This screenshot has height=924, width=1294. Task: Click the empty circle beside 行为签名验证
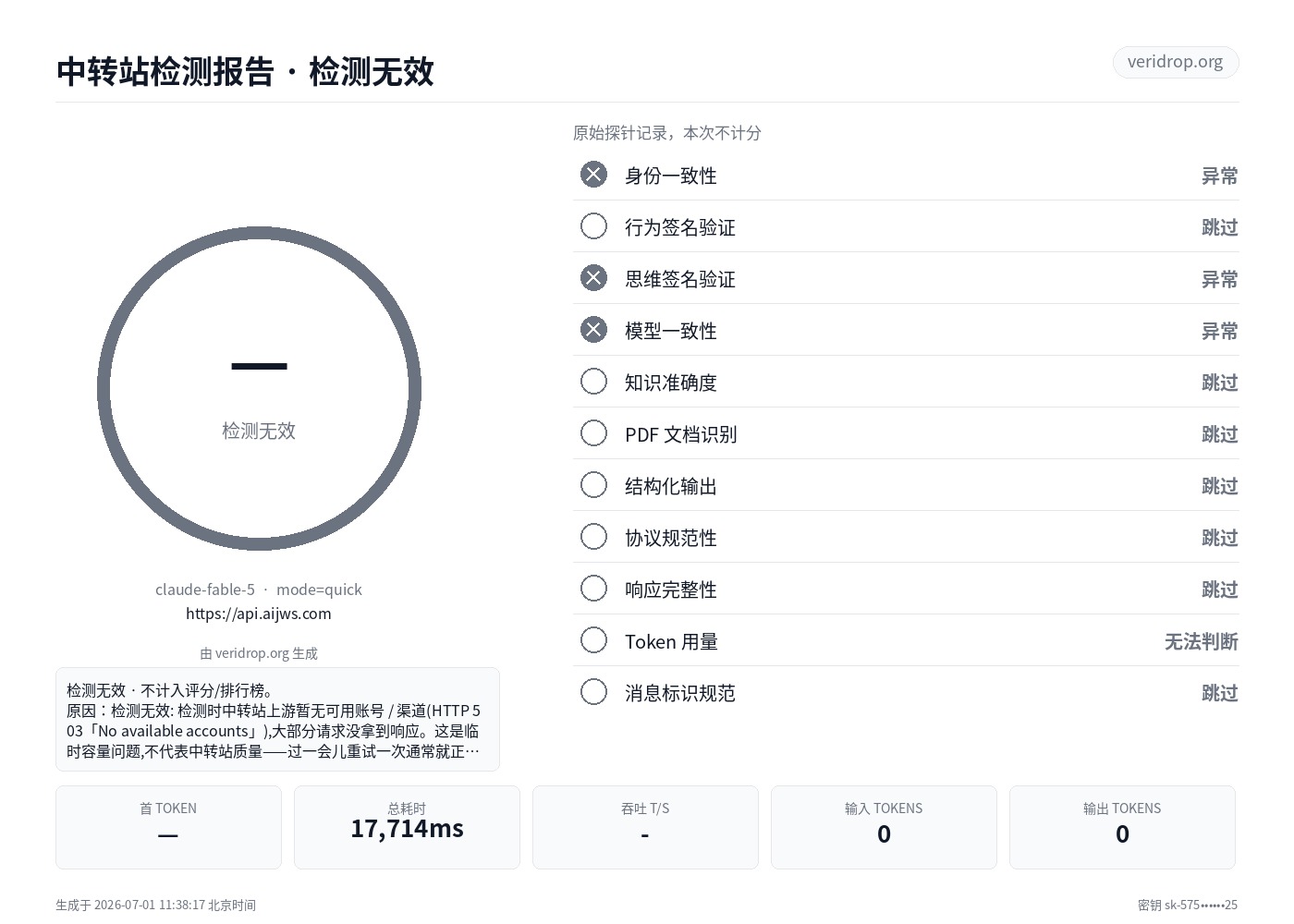point(593,226)
